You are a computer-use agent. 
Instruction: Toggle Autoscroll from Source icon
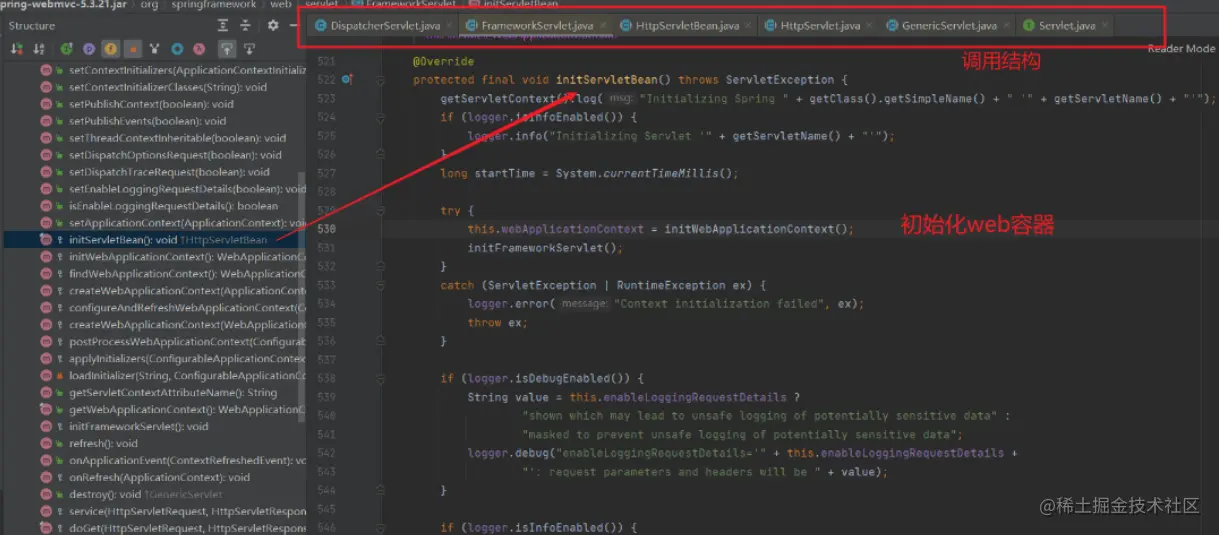(251, 48)
